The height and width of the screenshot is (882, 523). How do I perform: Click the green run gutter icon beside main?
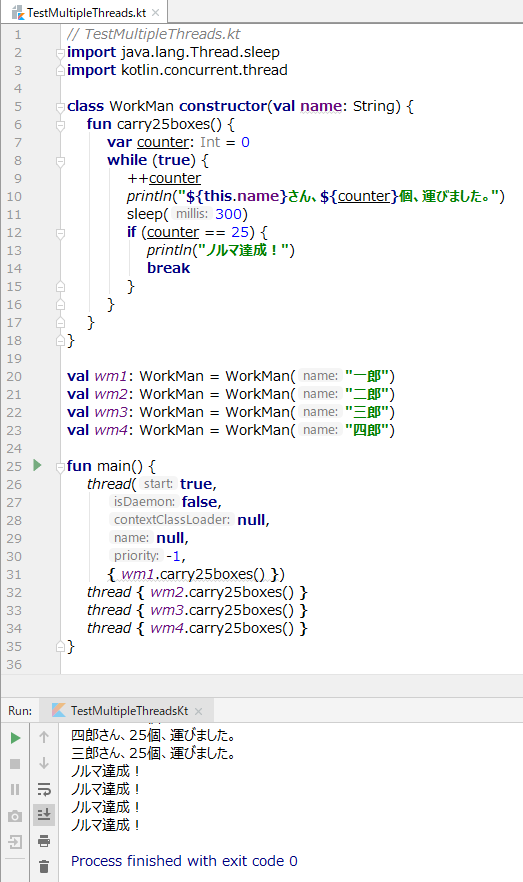coord(37,465)
